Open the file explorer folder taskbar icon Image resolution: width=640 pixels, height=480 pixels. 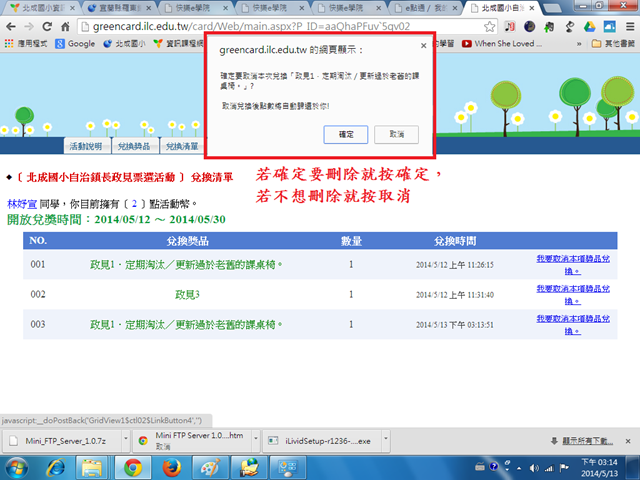coord(93,467)
